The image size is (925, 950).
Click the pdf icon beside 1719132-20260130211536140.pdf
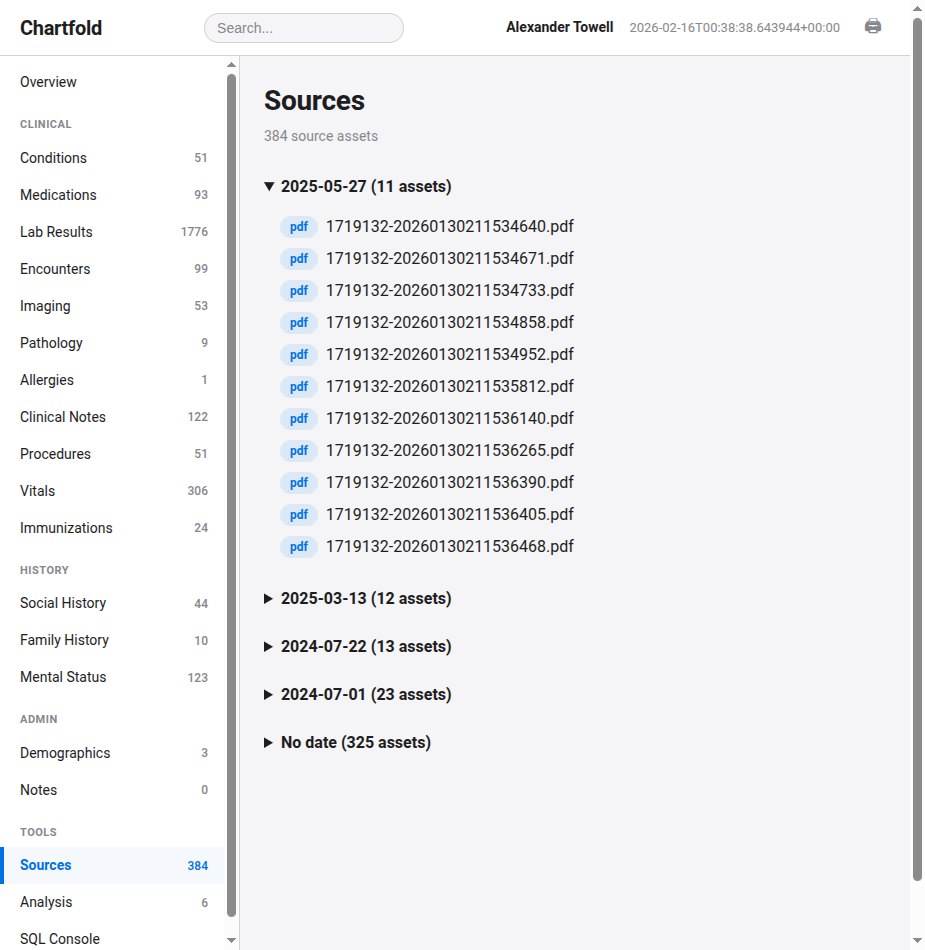(298, 418)
